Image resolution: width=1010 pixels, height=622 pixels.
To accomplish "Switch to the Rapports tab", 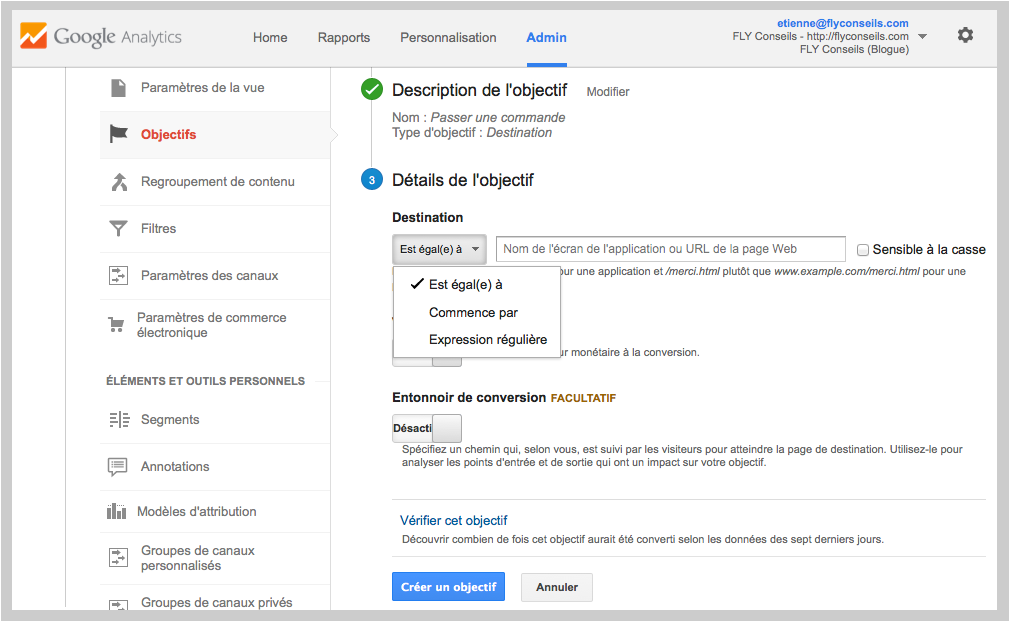I will [x=344, y=38].
